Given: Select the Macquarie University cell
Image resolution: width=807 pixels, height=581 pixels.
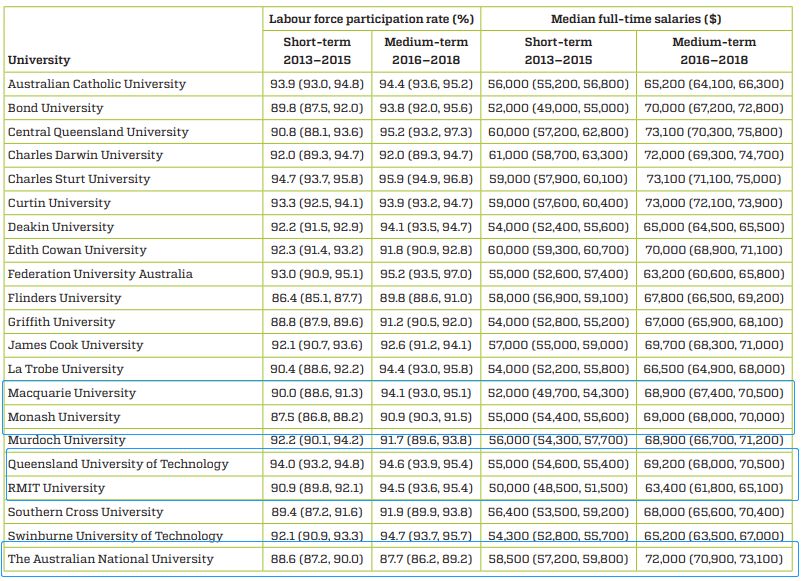Looking at the screenshot, I should tap(72, 393).
